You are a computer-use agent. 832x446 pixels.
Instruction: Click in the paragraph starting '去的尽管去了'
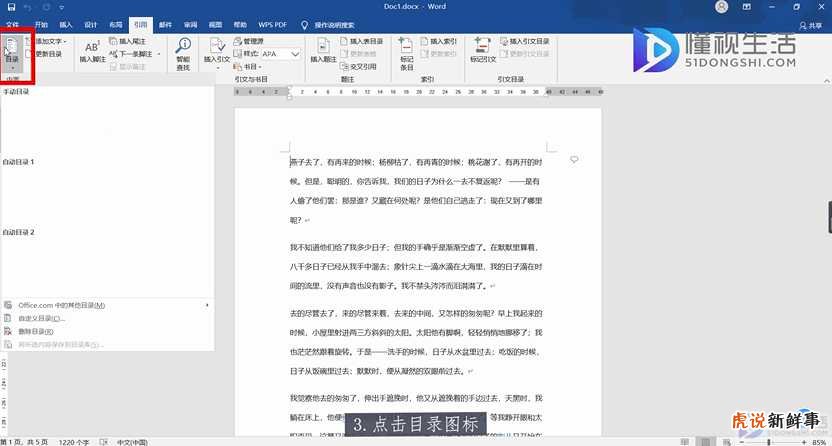[416, 342]
